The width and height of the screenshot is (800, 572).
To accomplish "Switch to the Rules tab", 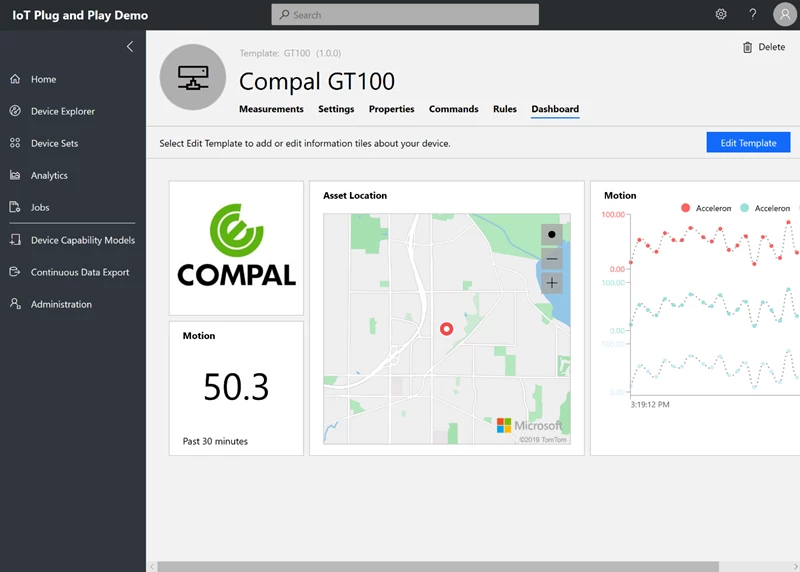I will pos(505,109).
